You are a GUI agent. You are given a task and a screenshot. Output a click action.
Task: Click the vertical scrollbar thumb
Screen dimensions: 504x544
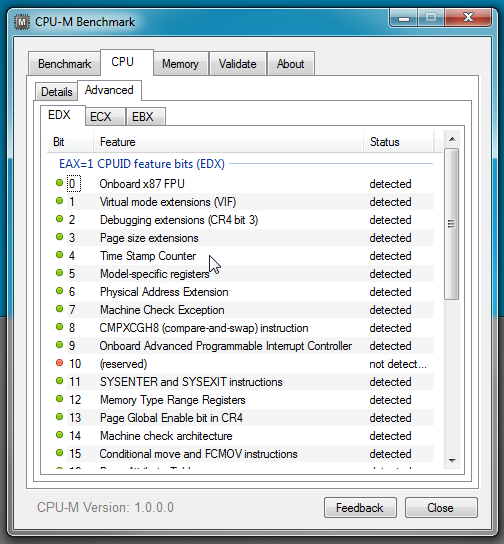(x=452, y=224)
